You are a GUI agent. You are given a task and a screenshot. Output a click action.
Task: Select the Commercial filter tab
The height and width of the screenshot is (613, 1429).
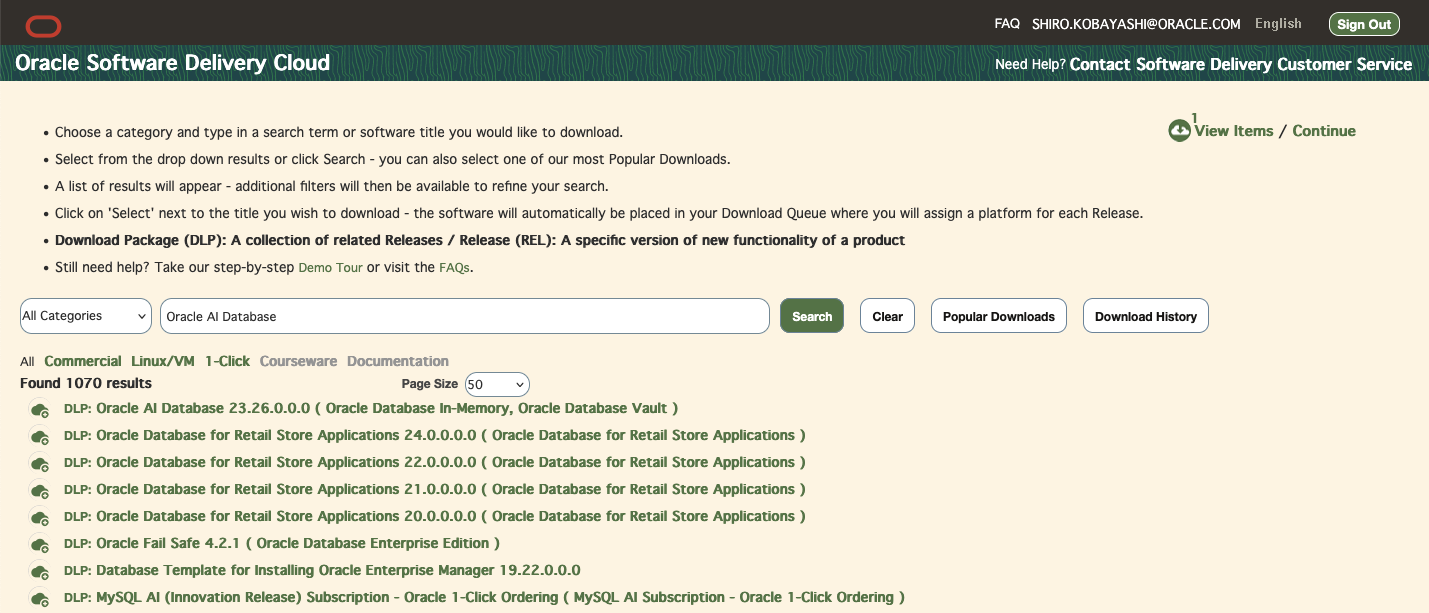83,361
